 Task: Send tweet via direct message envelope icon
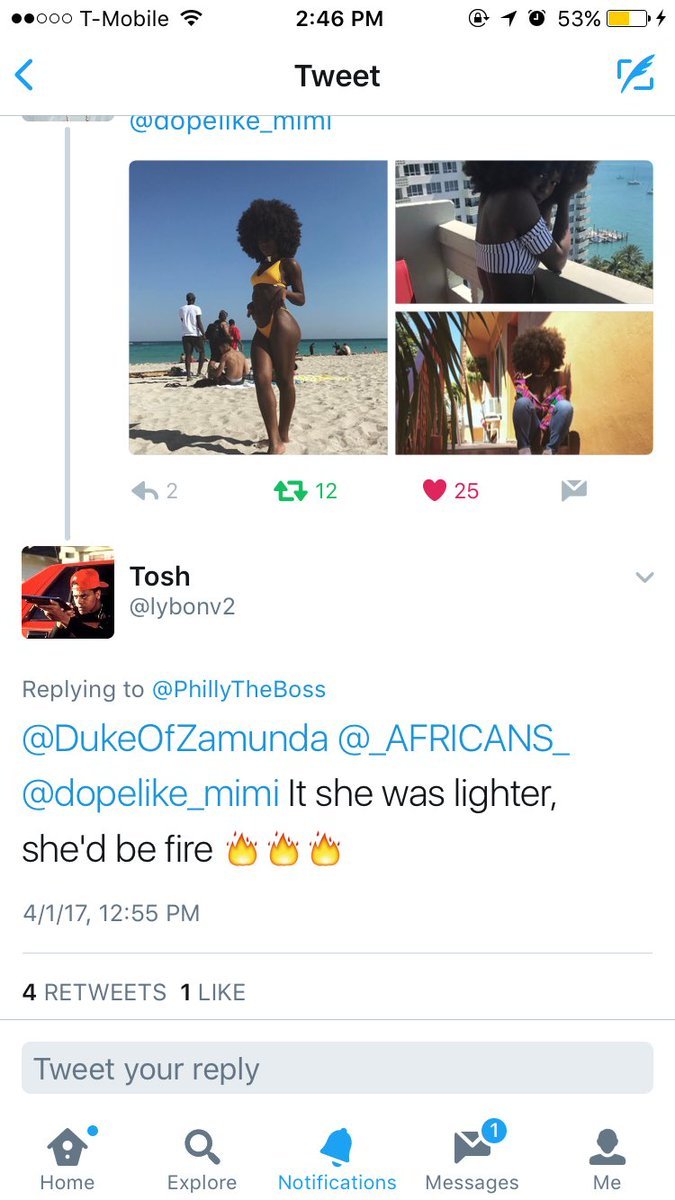573,490
